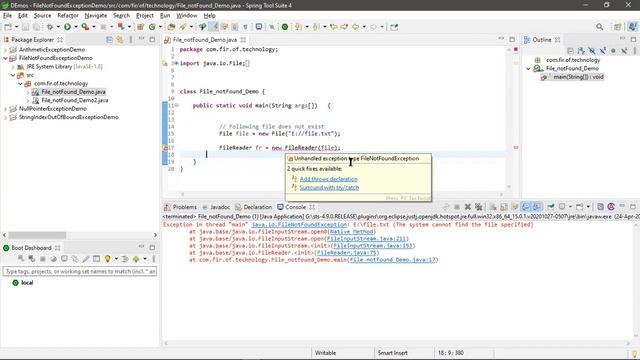Collapse FileNotFoundExceptionDemo project node
640x360 pixels.
coord(5,58)
